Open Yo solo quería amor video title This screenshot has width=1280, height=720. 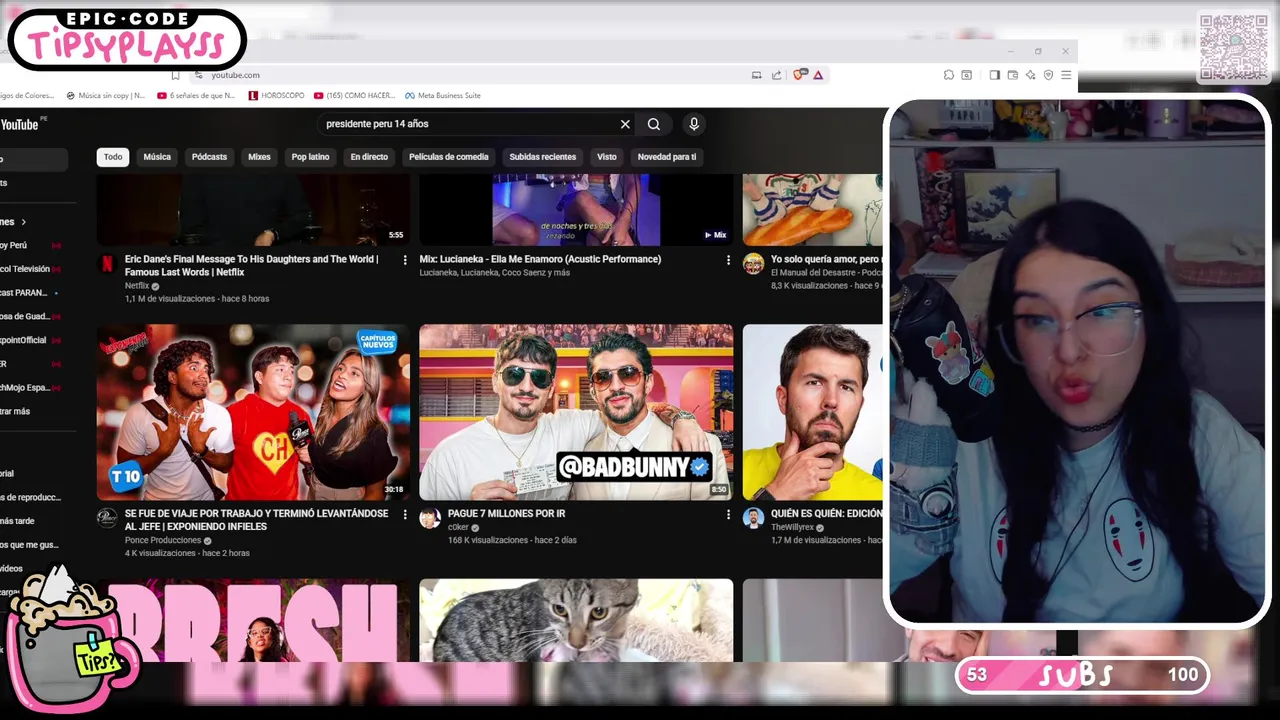point(827,259)
